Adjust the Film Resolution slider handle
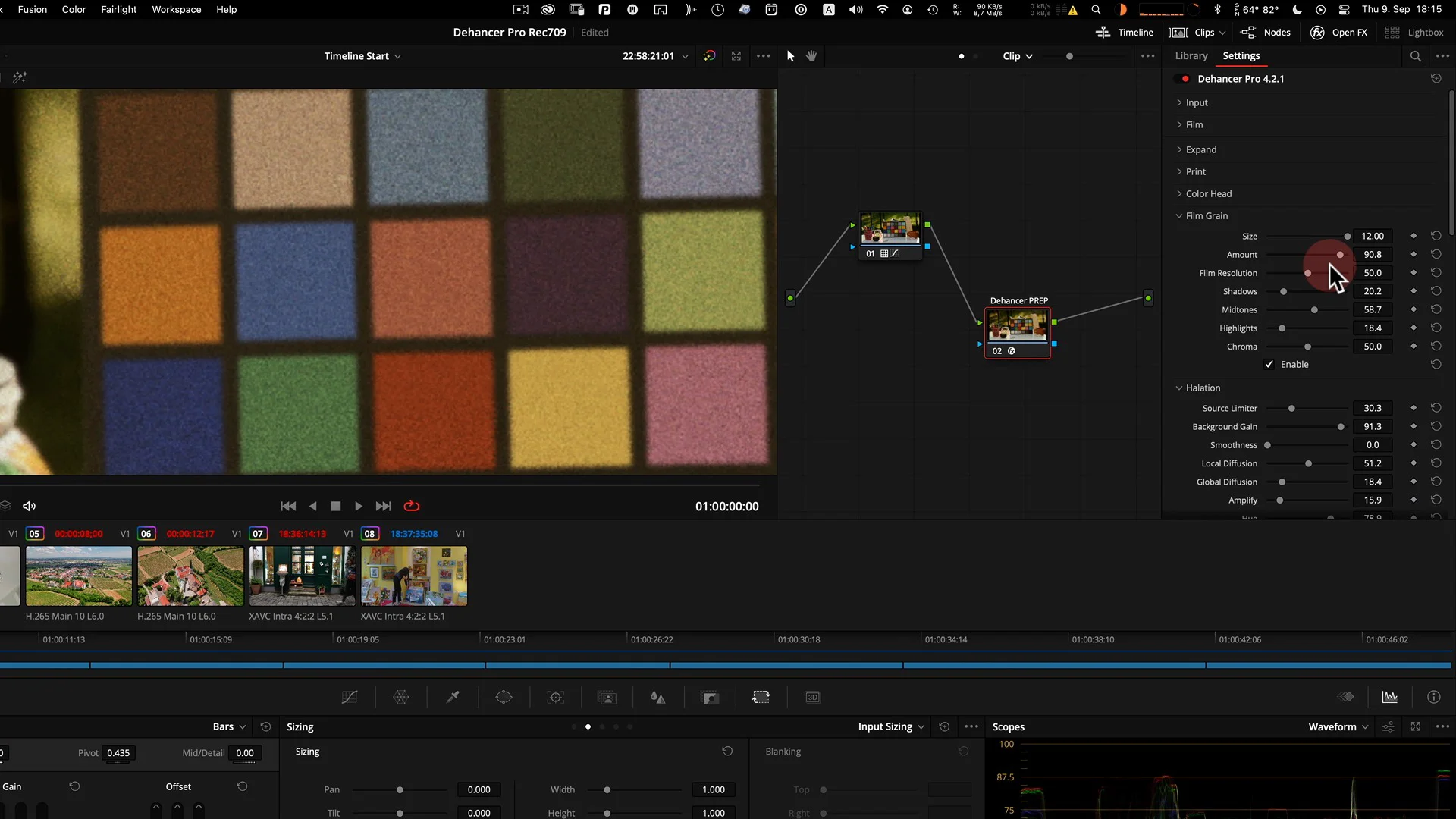1456x819 pixels. pyautogui.click(x=1307, y=273)
